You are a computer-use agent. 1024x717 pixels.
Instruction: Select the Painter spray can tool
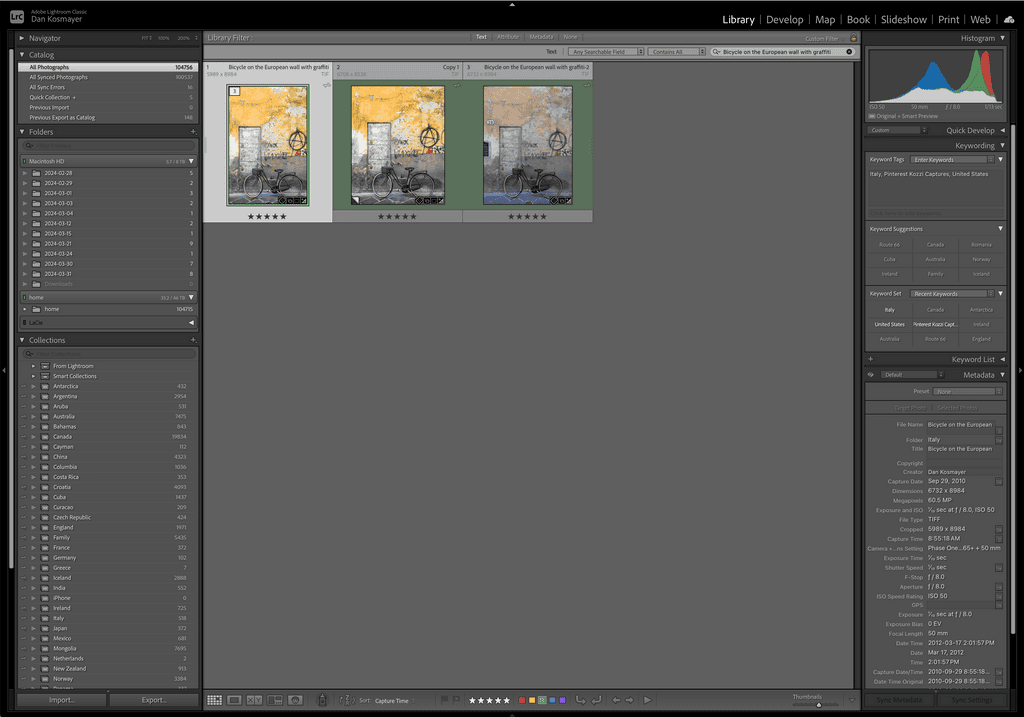tap(322, 700)
